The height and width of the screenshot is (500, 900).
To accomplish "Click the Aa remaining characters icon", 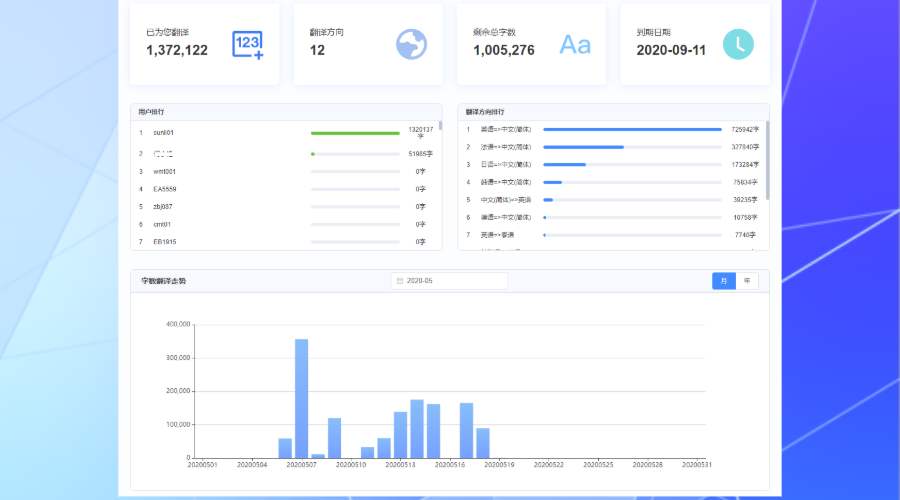I will pyautogui.click(x=575, y=44).
